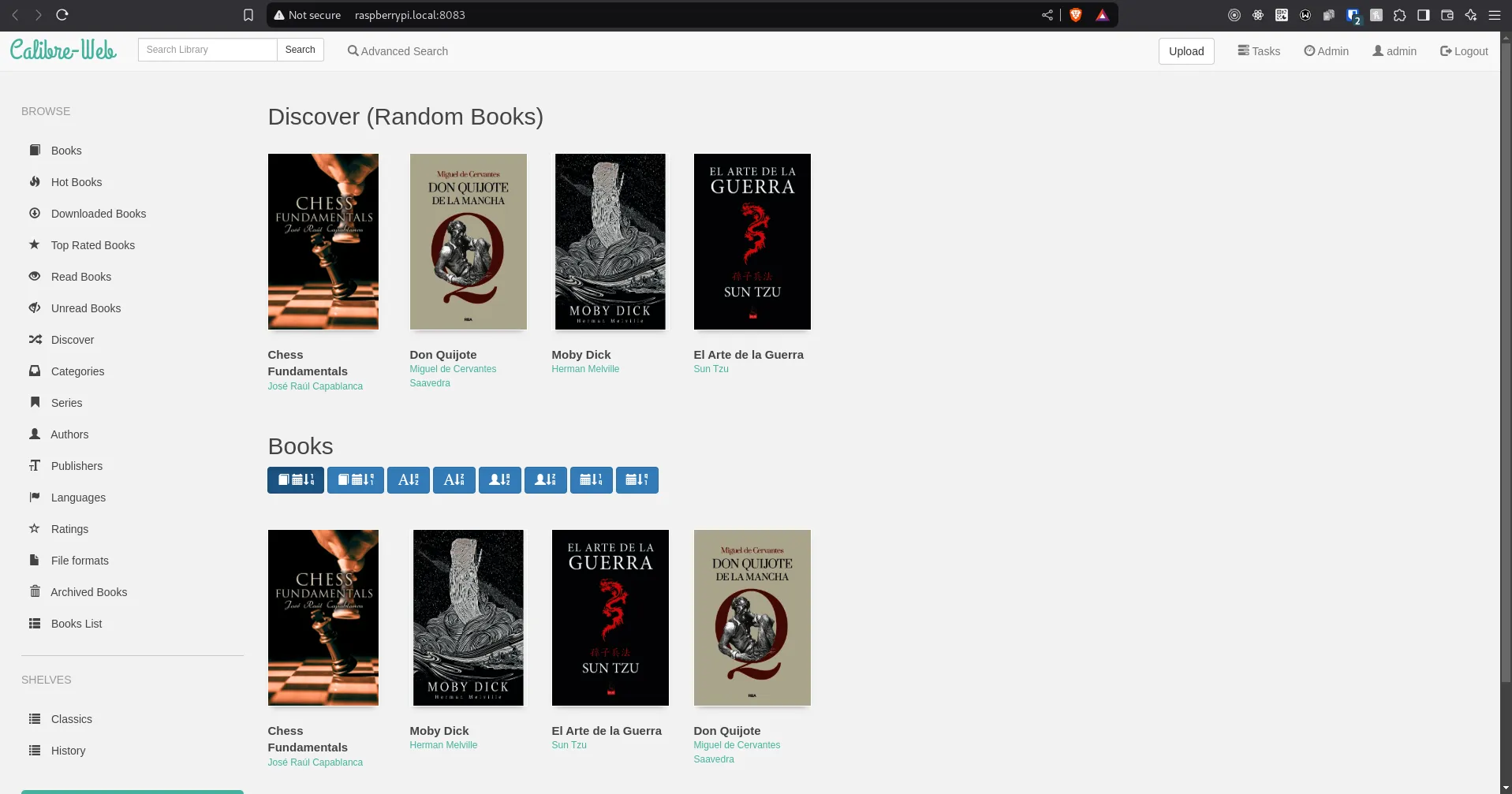Open Advanced Search

point(398,51)
